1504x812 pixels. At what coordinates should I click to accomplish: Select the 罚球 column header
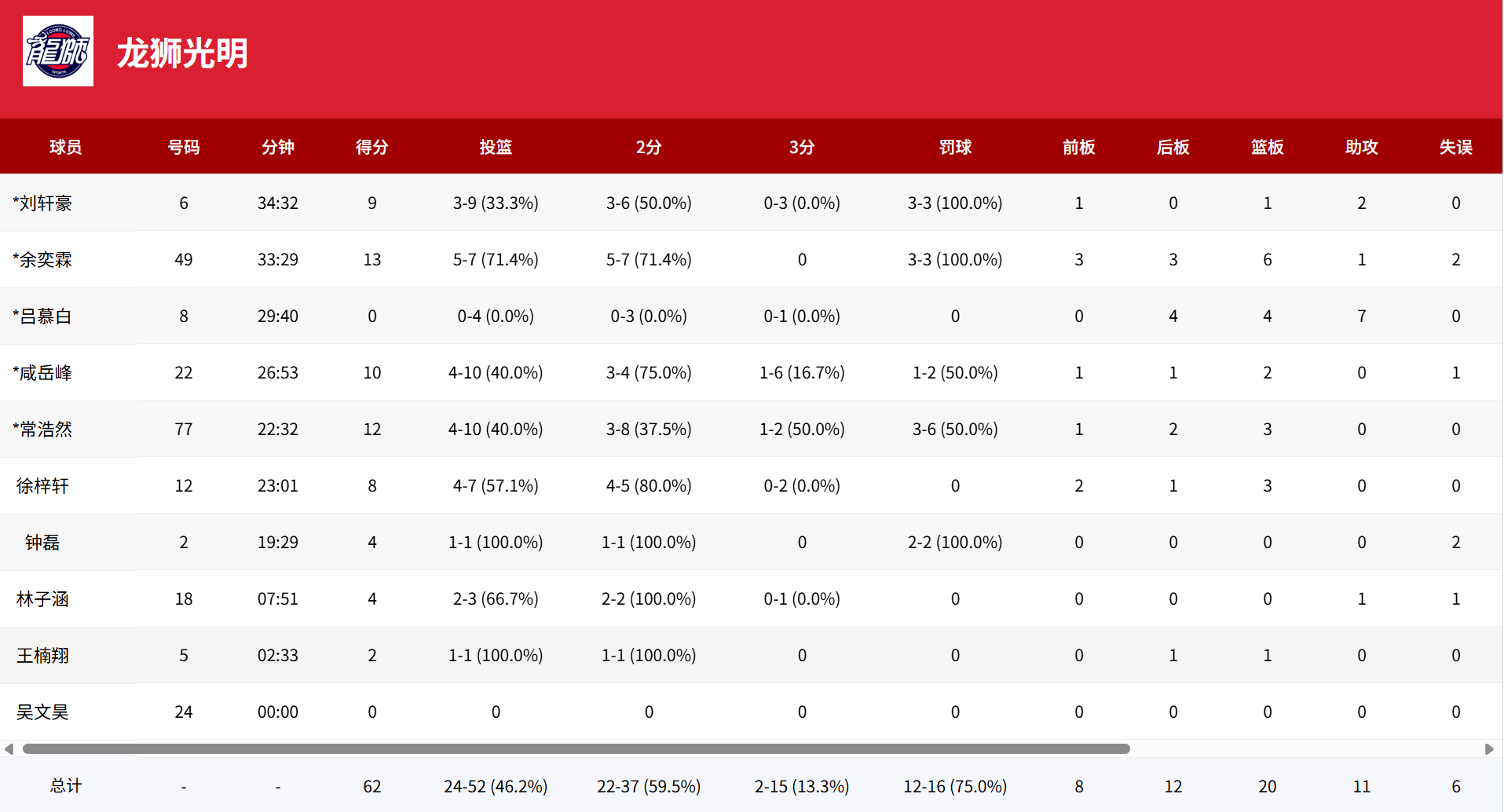pyautogui.click(x=955, y=147)
